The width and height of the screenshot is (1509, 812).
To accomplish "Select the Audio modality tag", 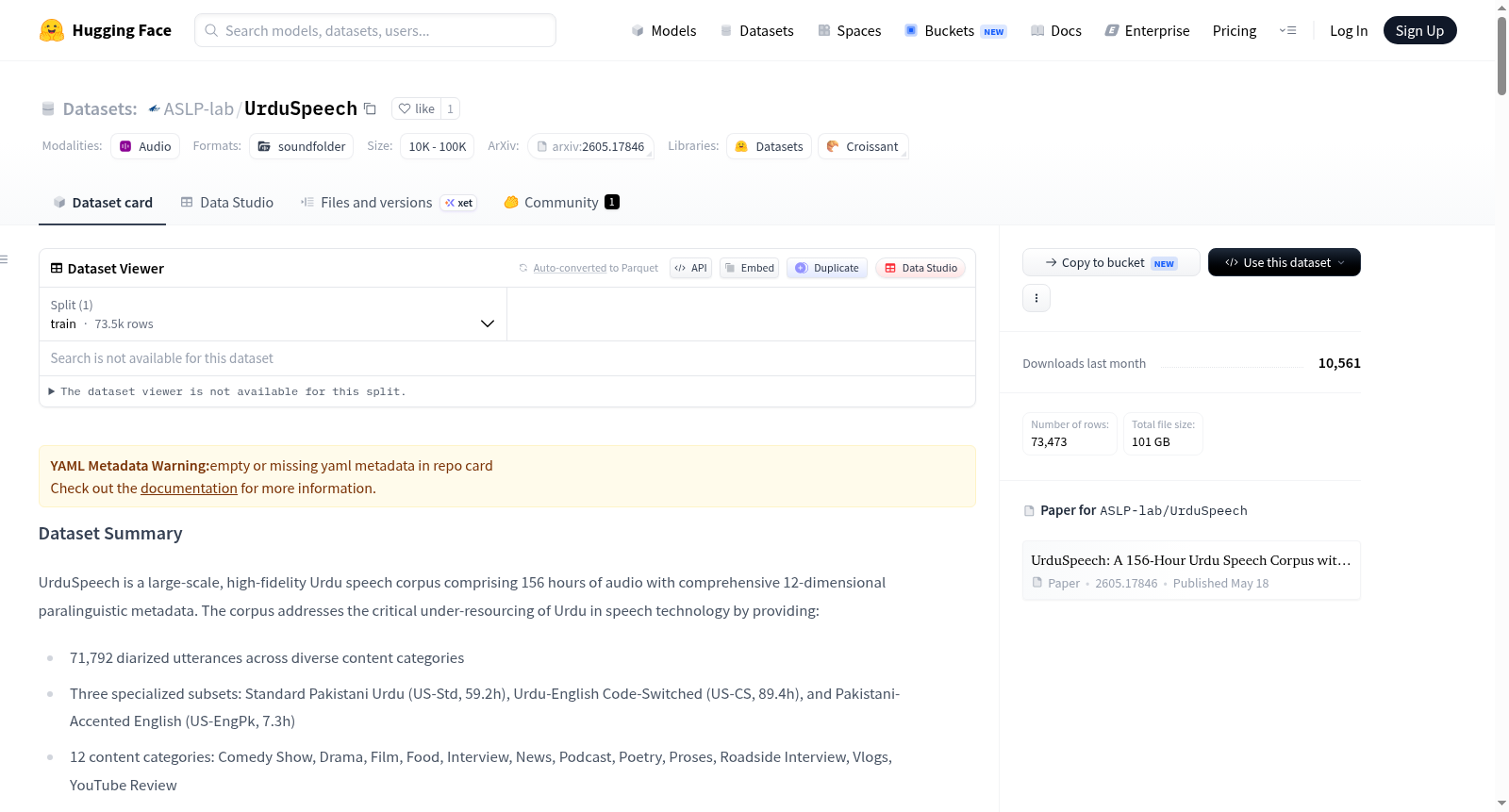I will 145,146.
